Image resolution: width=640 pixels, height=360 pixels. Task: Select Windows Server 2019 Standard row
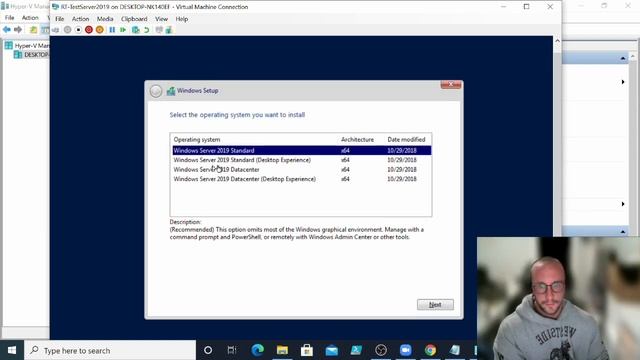click(302, 151)
